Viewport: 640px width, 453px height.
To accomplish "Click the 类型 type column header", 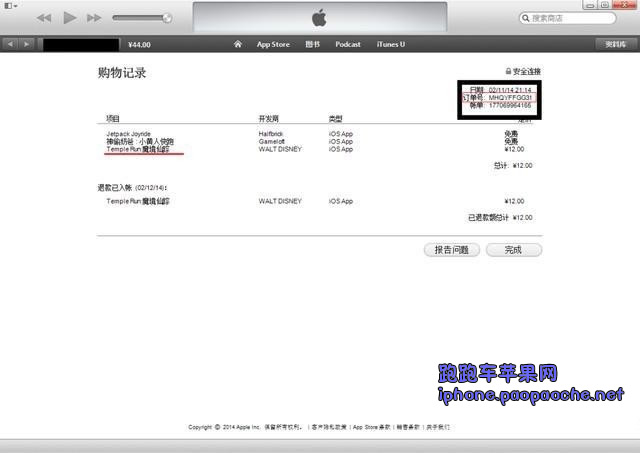I will point(336,119).
